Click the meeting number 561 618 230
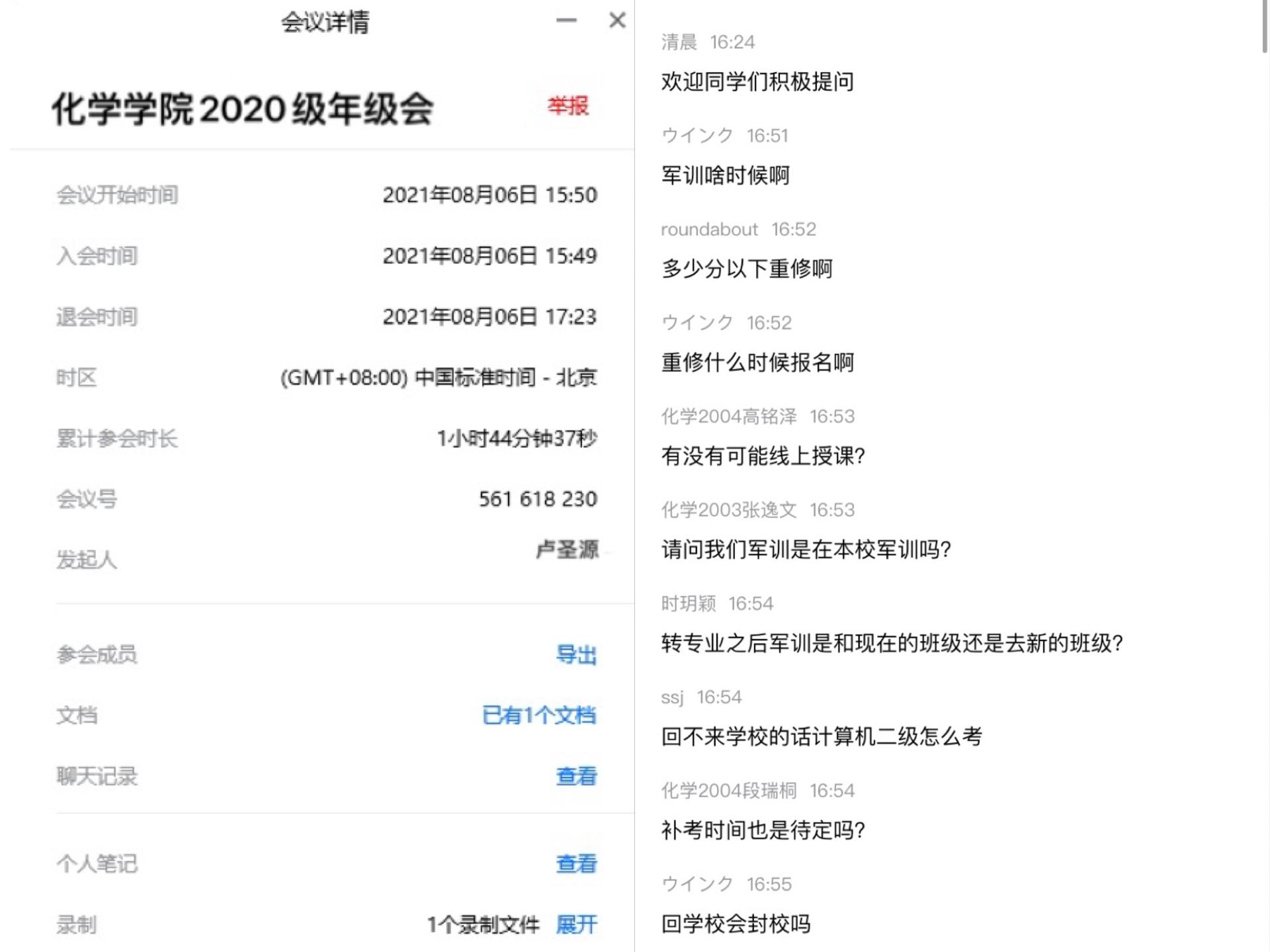This screenshot has height=952, width=1270. 538,499
